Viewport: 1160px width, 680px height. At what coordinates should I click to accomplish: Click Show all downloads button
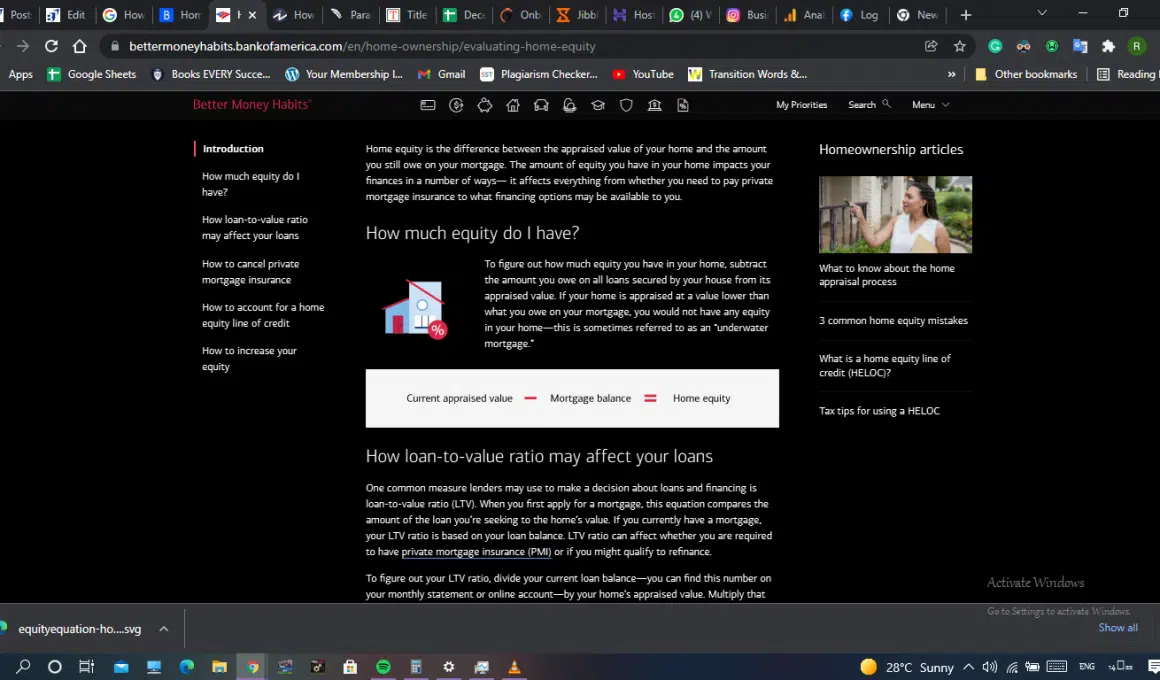1117,628
